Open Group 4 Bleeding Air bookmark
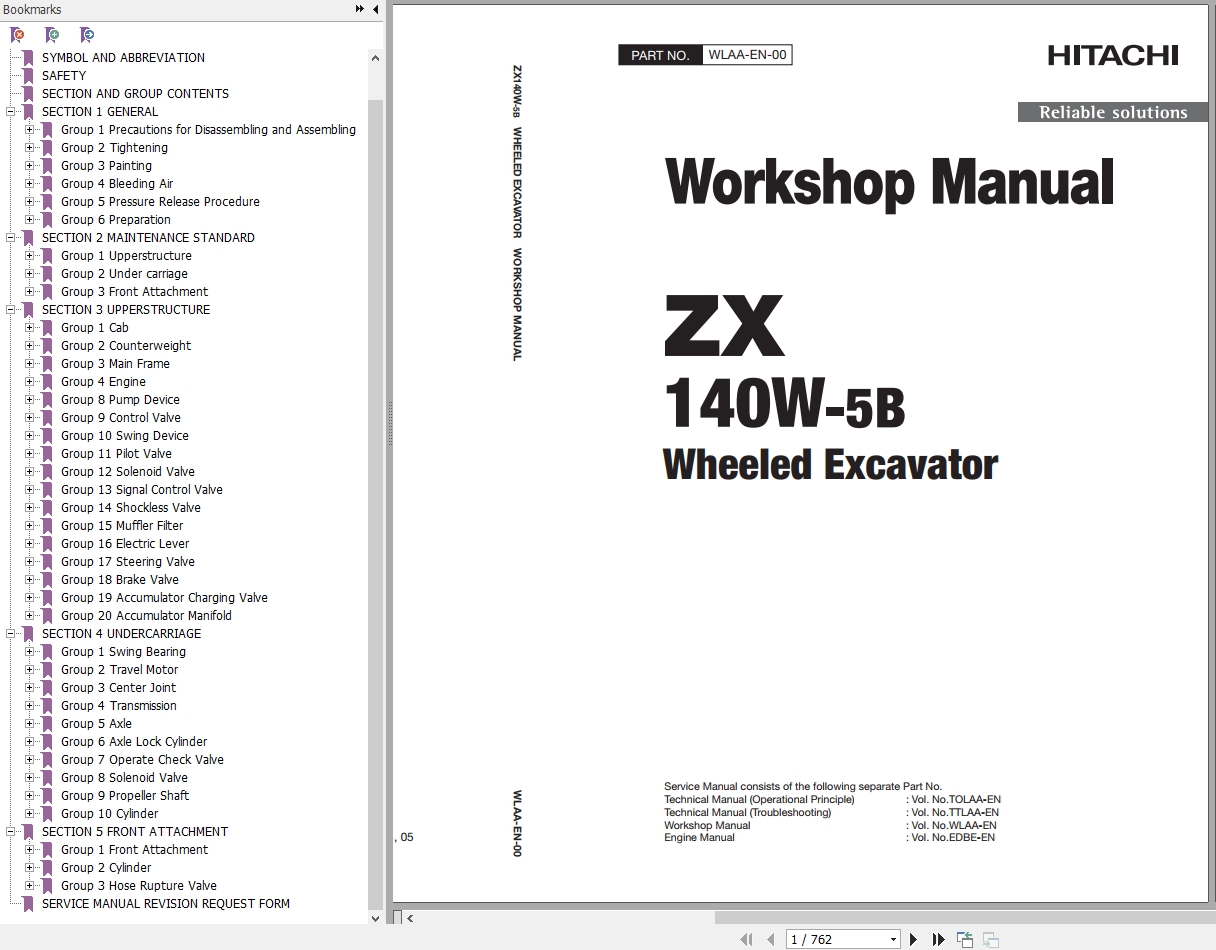This screenshot has width=1216, height=950. (x=117, y=184)
